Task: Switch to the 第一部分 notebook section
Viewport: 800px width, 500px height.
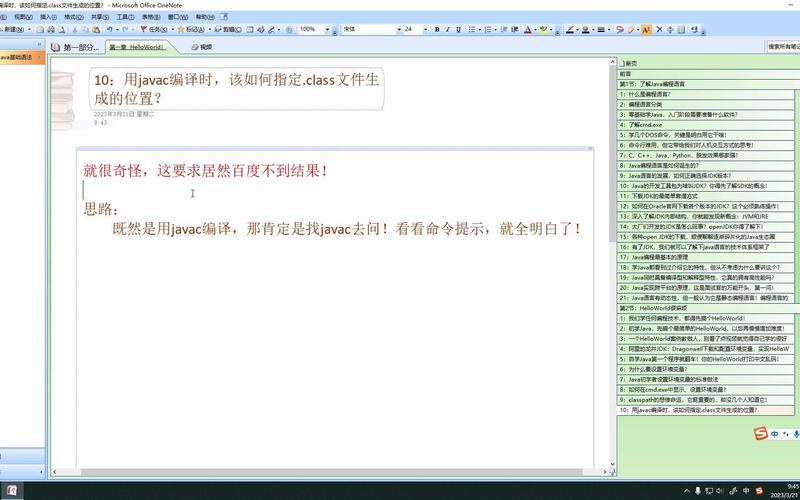Action: click(x=76, y=47)
